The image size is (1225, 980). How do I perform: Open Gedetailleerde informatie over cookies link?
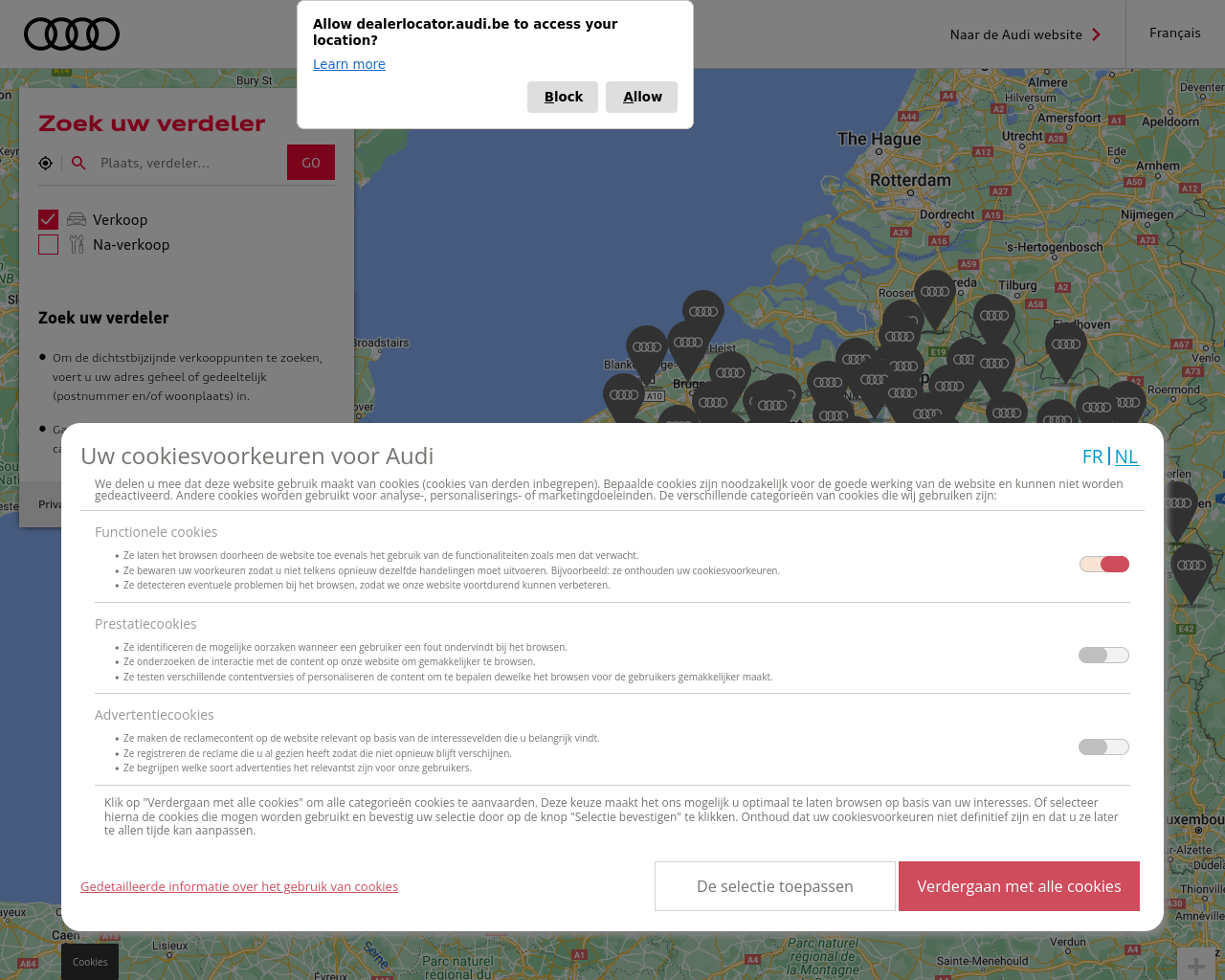point(239,887)
